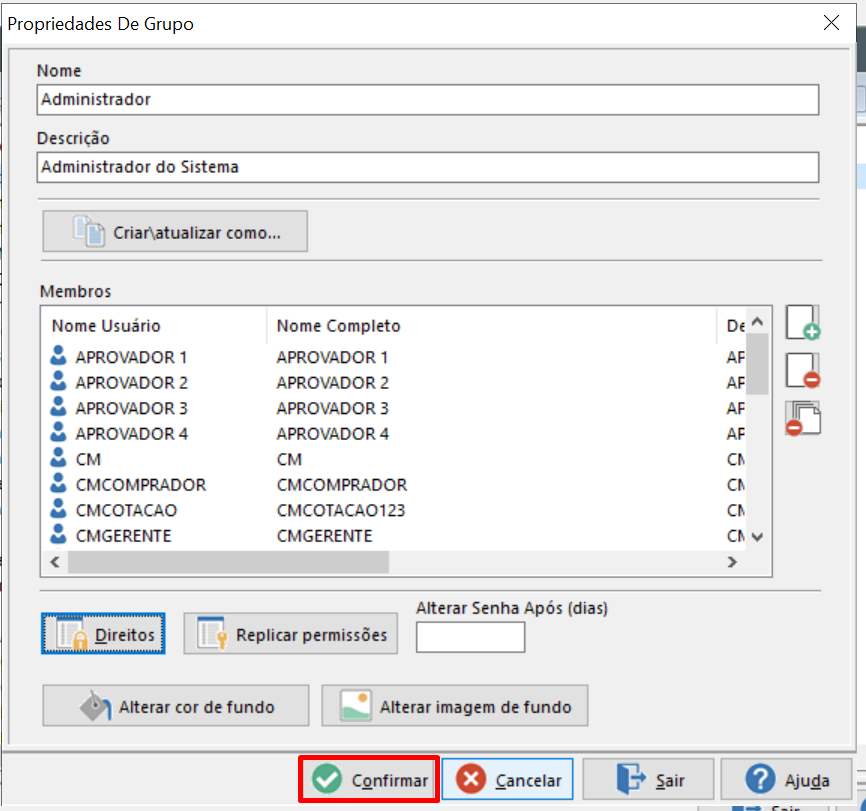Click the Nome input field
This screenshot has height=811, width=866.
tap(428, 100)
